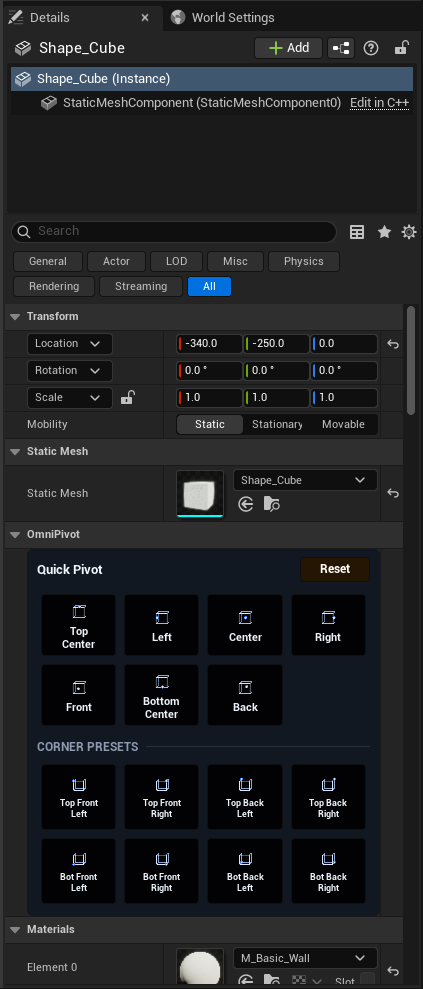Select the All filter
Image resolution: width=423 pixels, height=989 pixels.
(x=209, y=286)
